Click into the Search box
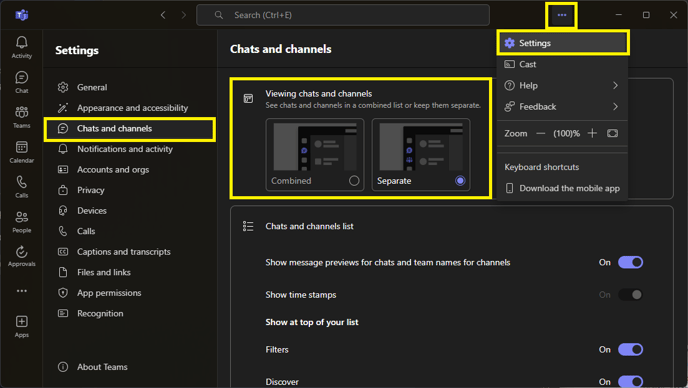Screen dimensions: 688x388 343,15
